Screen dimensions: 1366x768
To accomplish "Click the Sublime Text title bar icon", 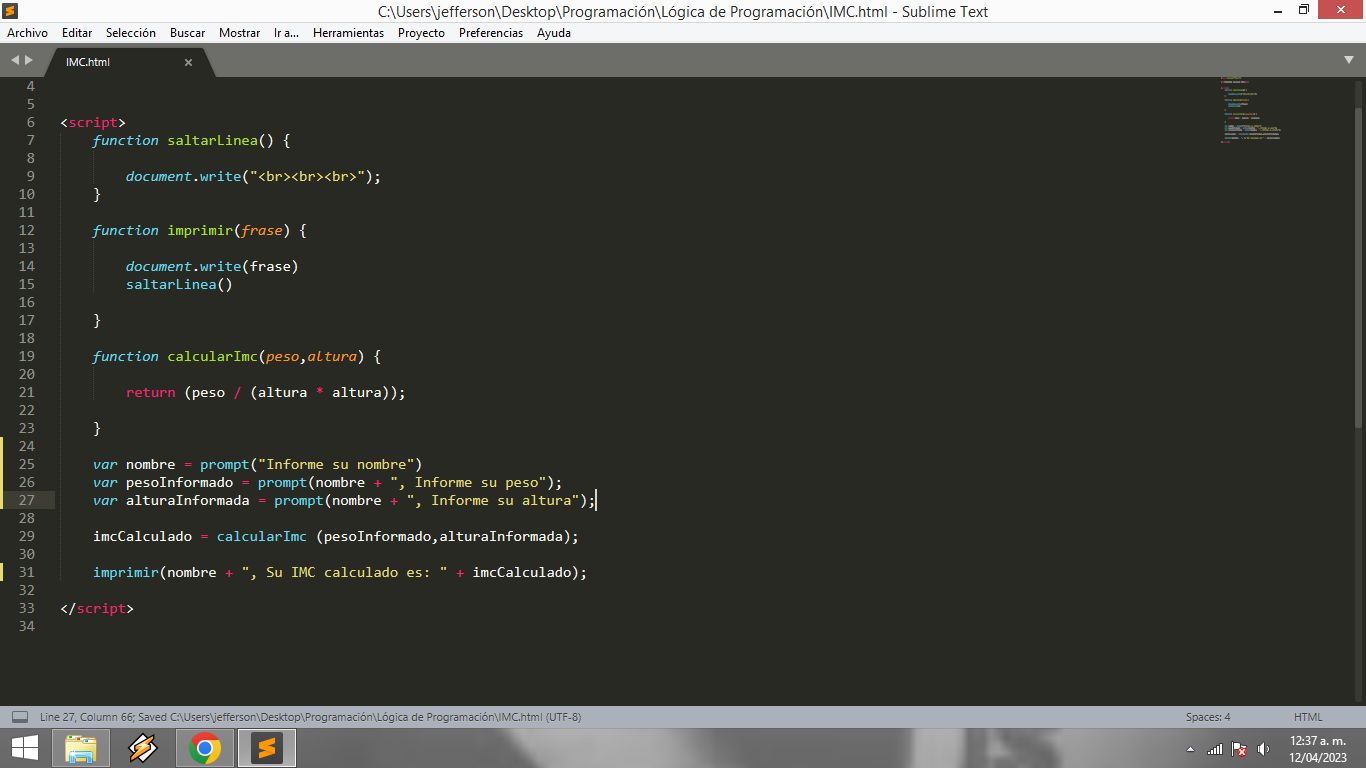I will click(11, 11).
